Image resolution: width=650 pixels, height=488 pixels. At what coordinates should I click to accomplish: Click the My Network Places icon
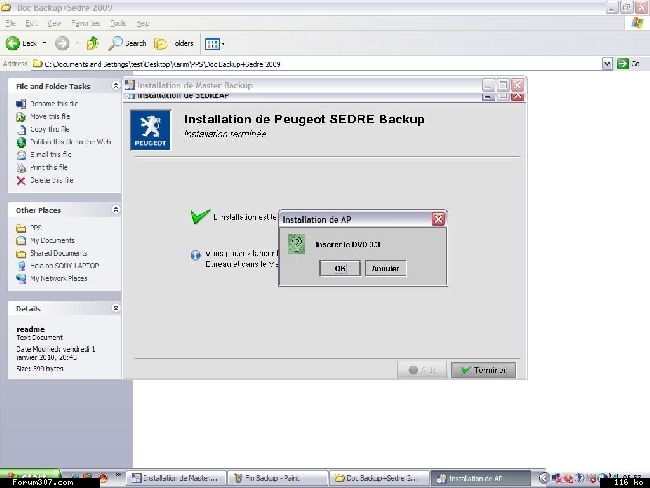coord(21,279)
